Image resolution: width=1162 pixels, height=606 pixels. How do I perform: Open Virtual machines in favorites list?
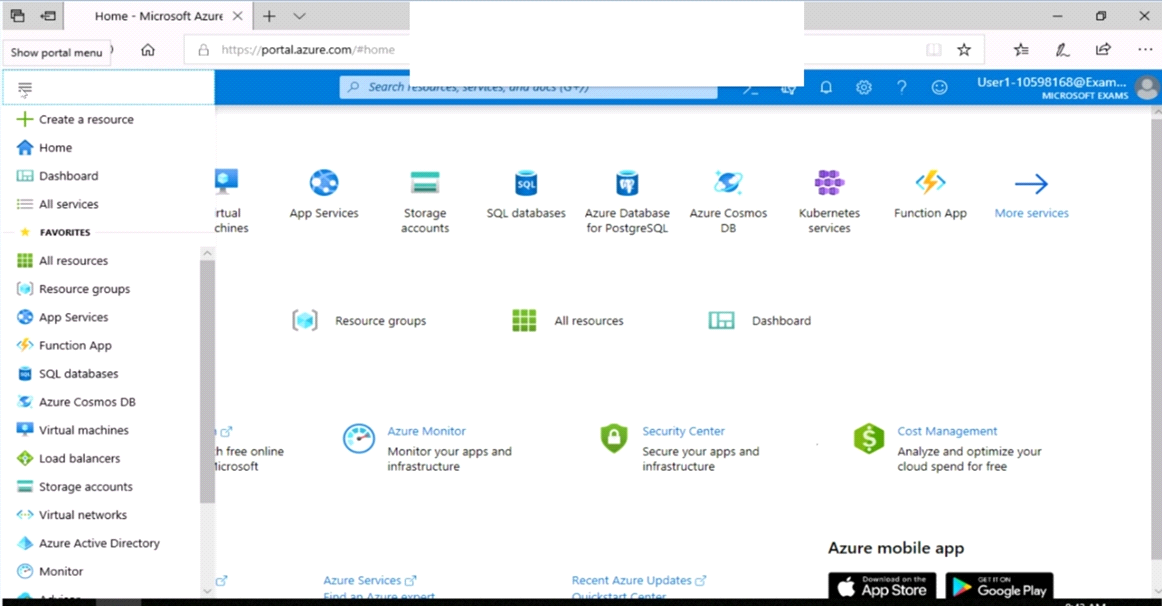[84, 430]
